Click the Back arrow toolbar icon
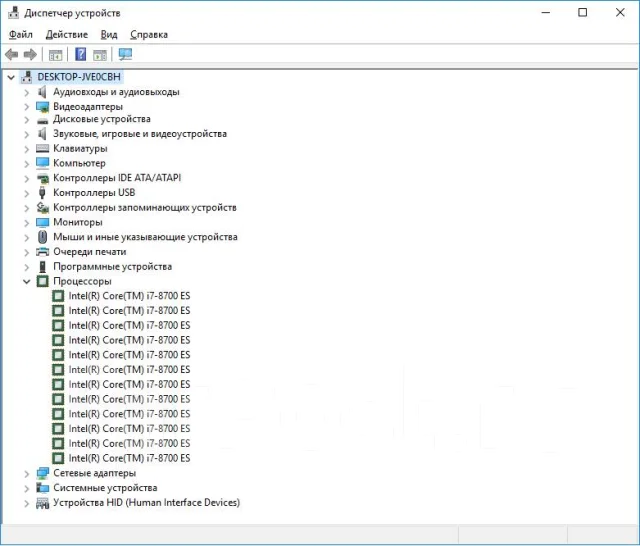The height and width of the screenshot is (546, 640). 12,54
